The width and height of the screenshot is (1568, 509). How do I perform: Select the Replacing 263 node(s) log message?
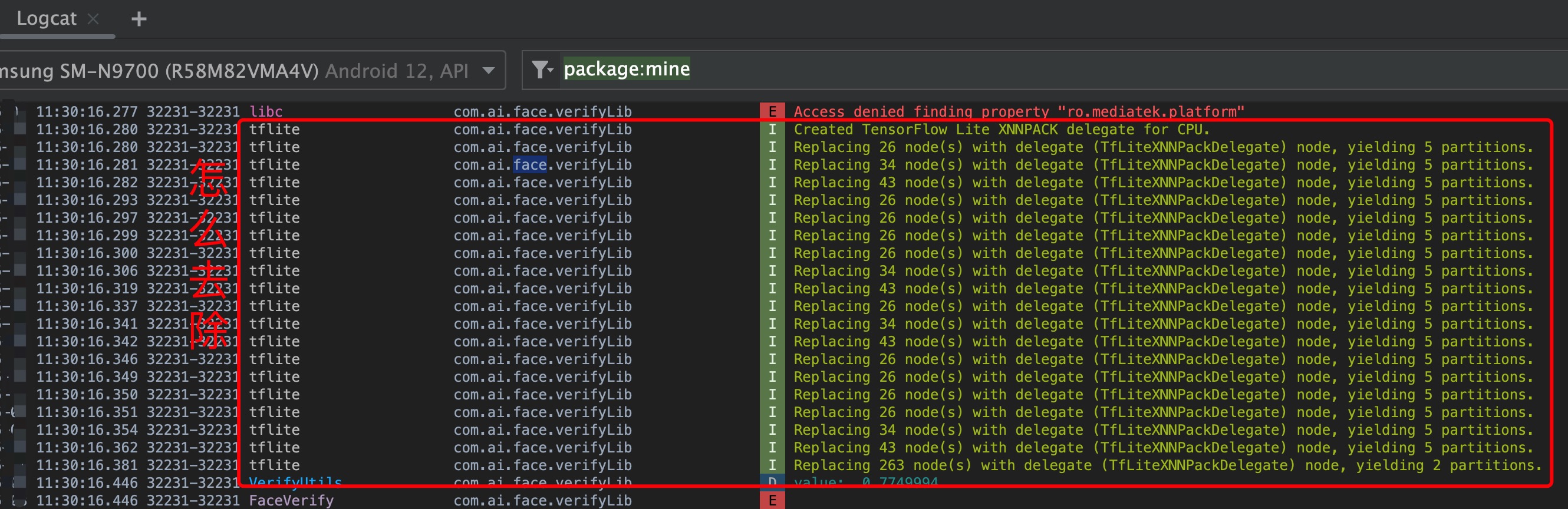pos(1168,465)
